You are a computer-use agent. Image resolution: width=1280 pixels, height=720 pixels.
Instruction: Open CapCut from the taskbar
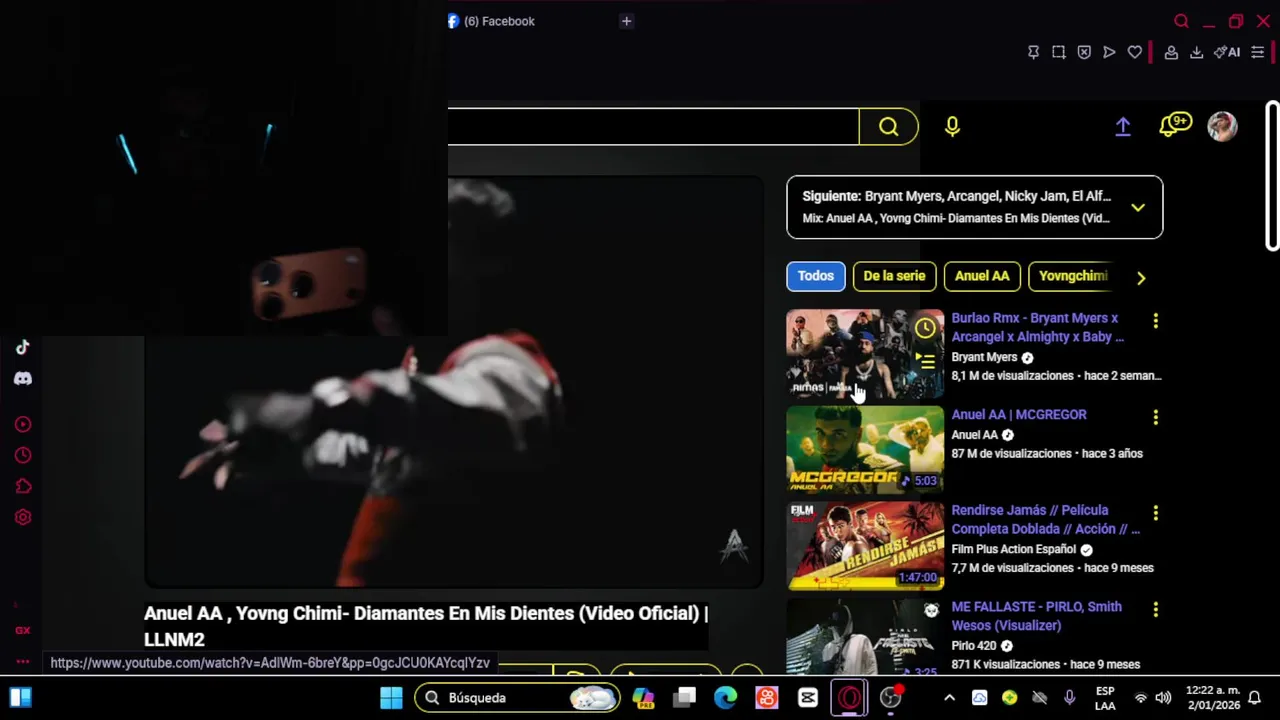[x=808, y=698]
